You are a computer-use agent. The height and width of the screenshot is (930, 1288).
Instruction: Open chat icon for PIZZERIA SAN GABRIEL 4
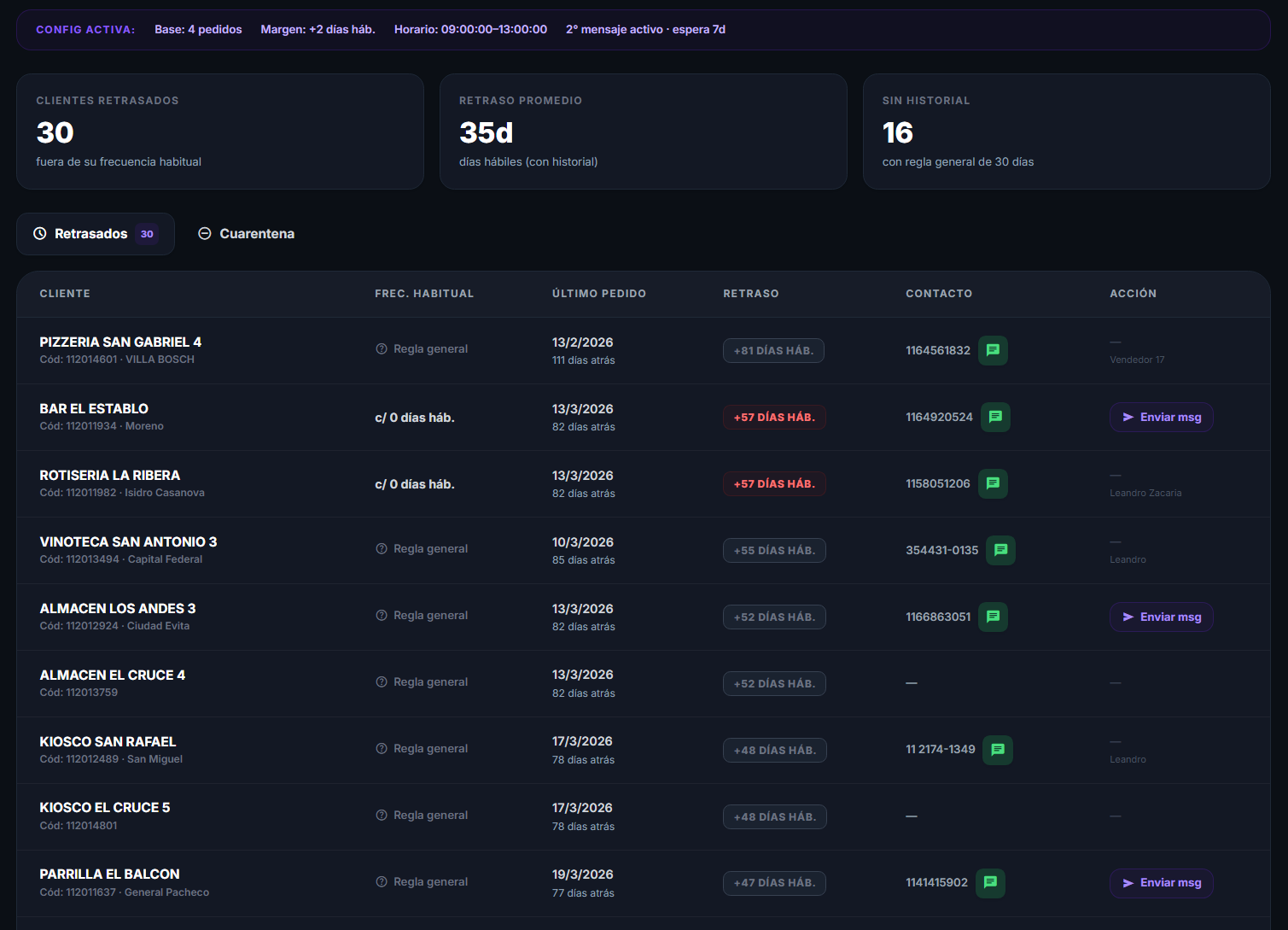(x=993, y=350)
